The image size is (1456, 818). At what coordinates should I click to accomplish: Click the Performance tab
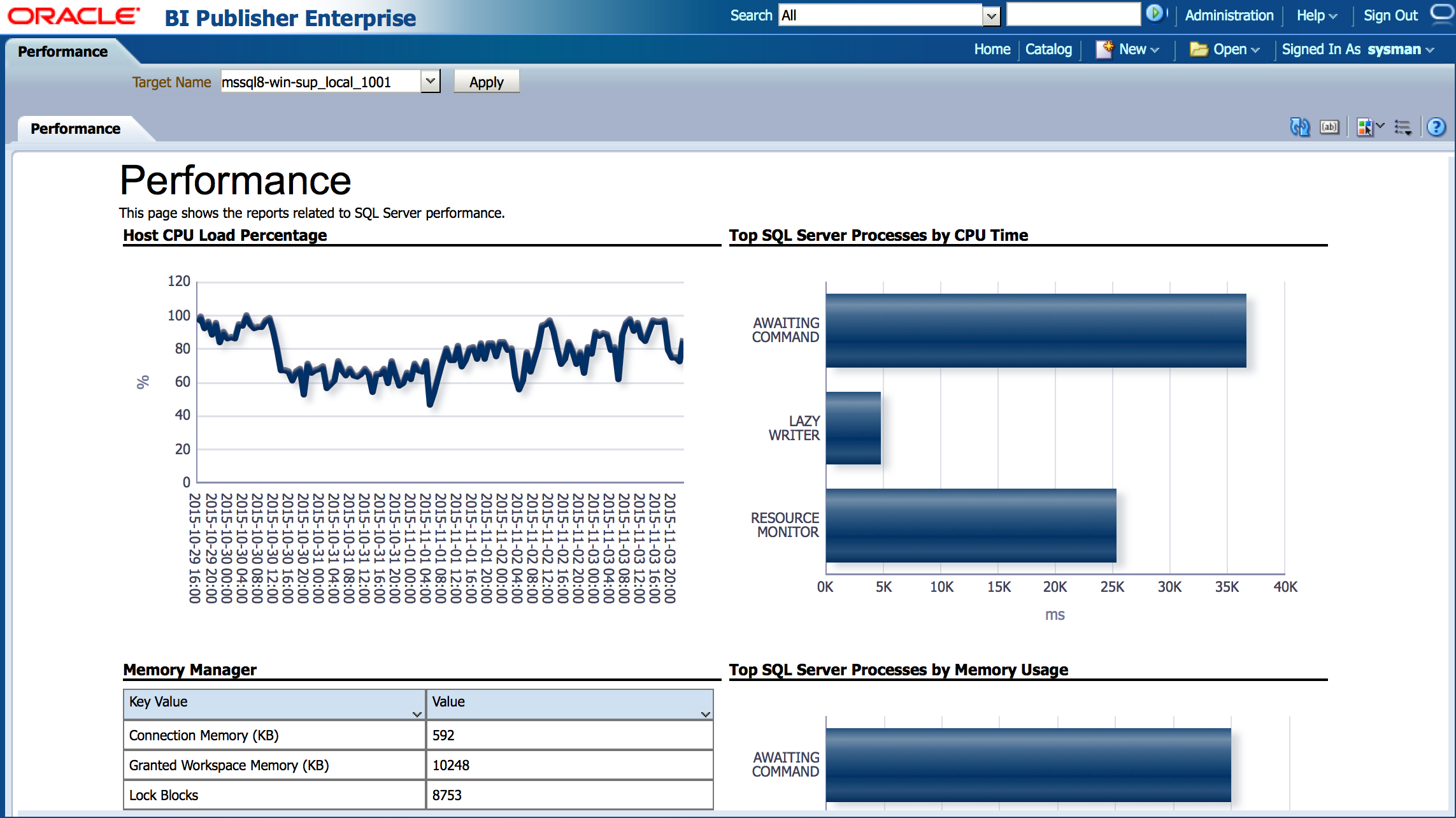click(75, 128)
